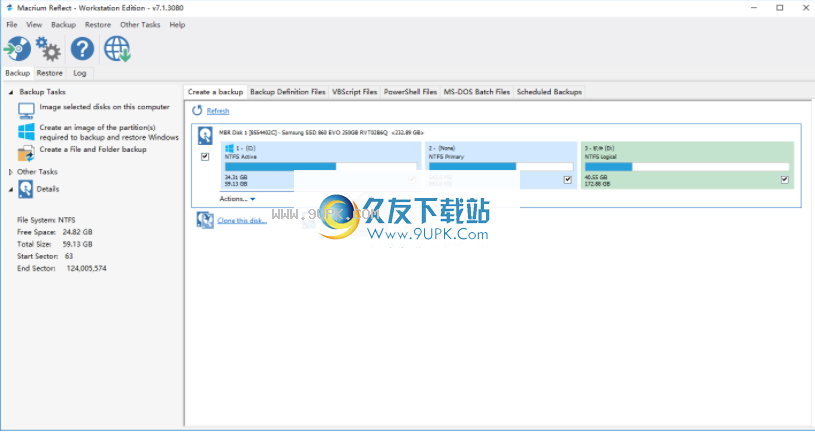
Task: Expand the Other Tasks tree section
Action: pyautogui.click(x=10, y=172)
